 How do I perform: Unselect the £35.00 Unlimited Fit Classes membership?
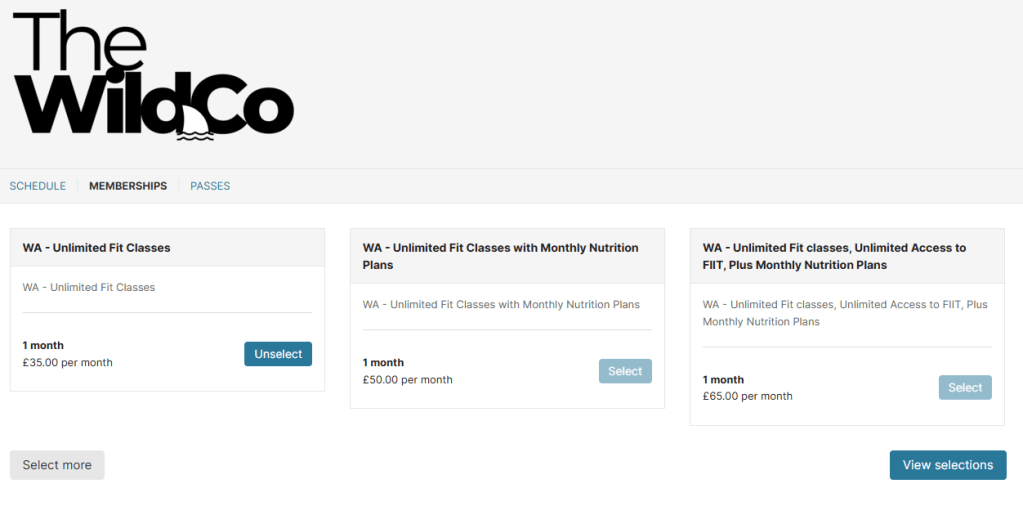[x=278, y=354]
